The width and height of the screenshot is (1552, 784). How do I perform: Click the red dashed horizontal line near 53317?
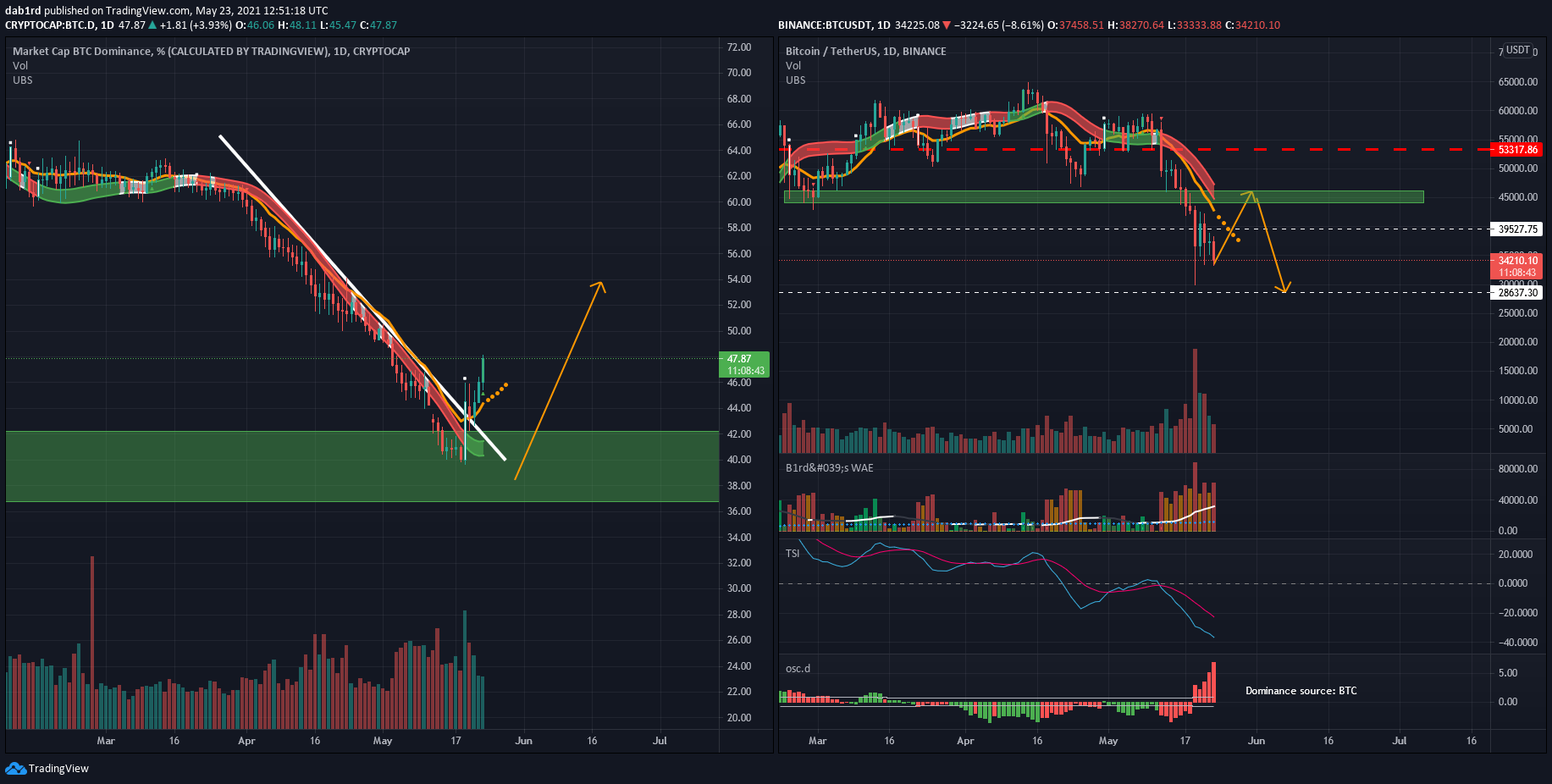tap(1135, 150)
